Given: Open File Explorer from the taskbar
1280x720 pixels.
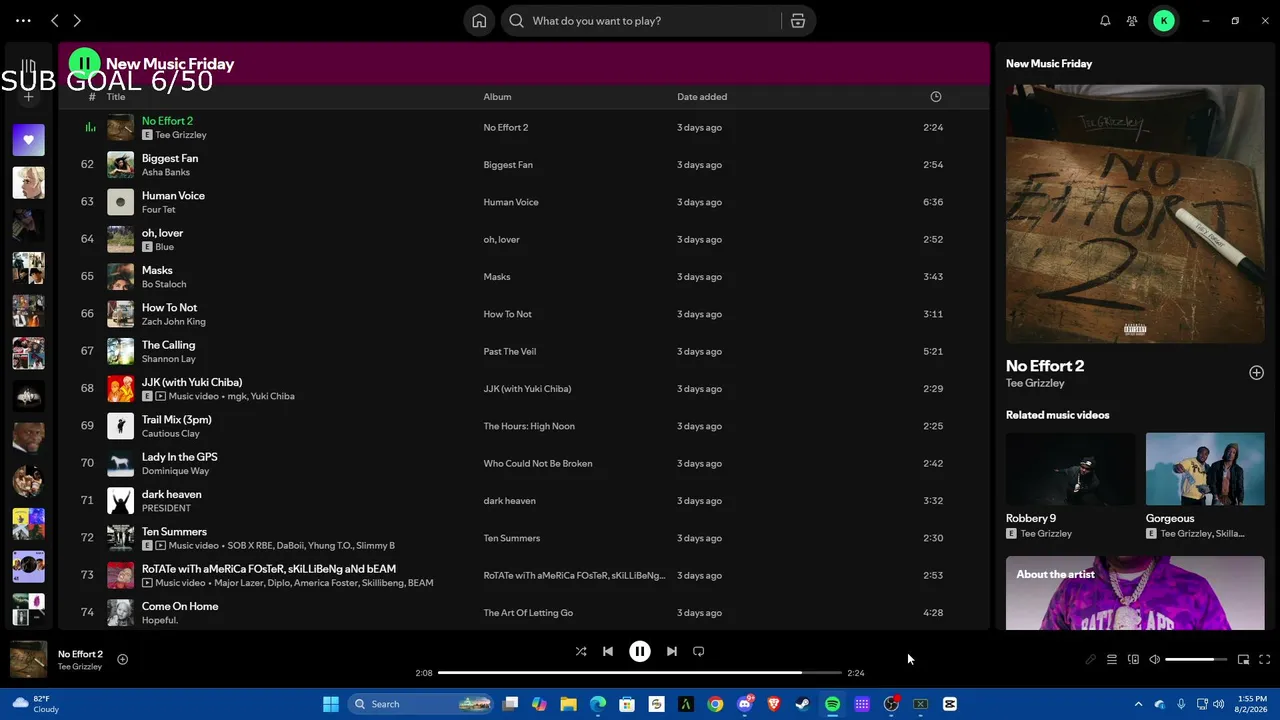Looking at the screenshot, I should [568, 704].
